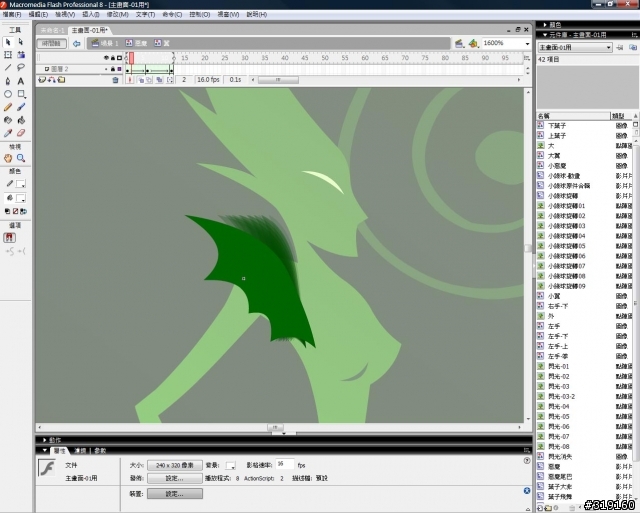Select the Text tool

click(x=21, y=81)
